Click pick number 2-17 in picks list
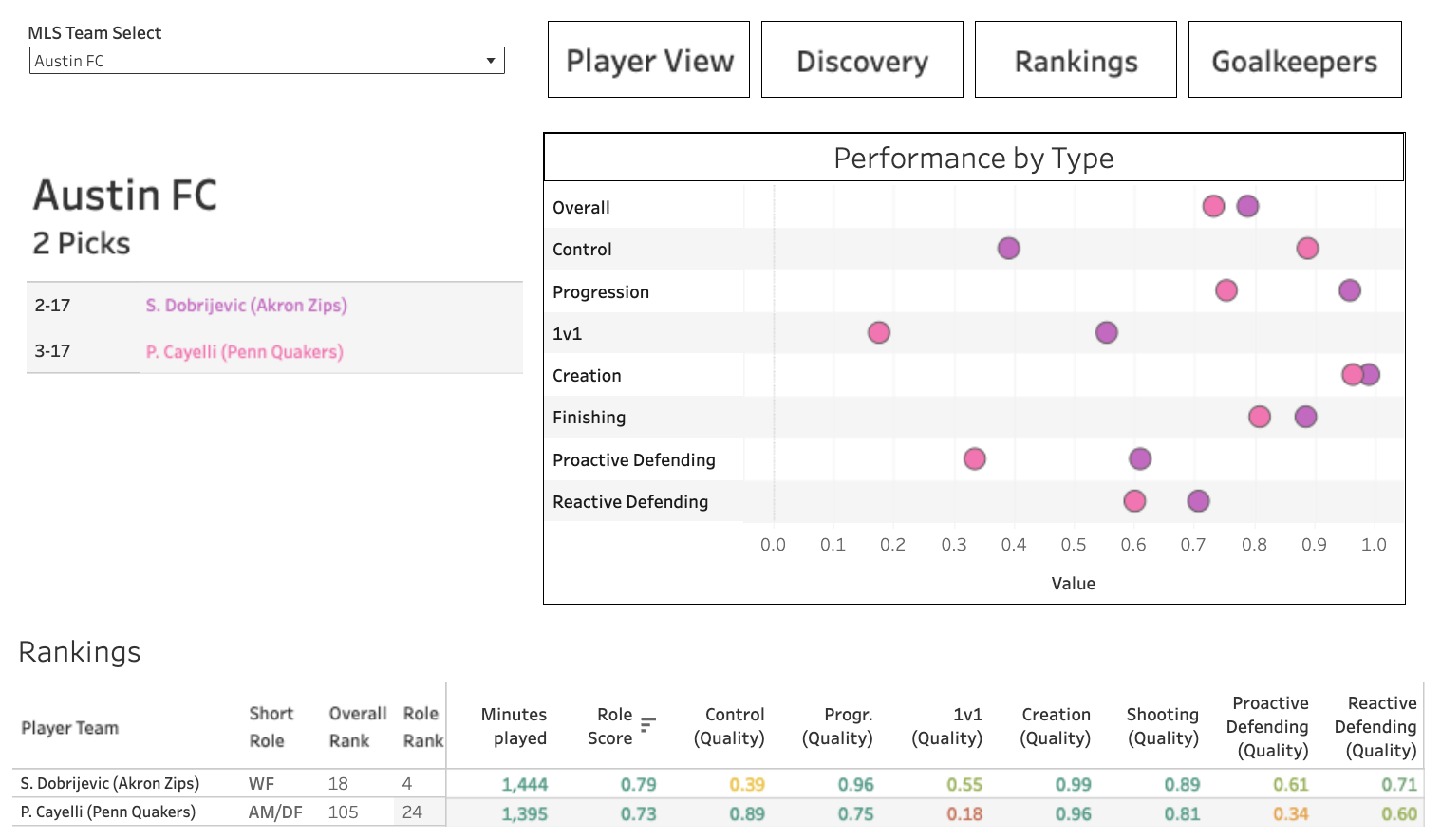 click(x=53, y=306)
